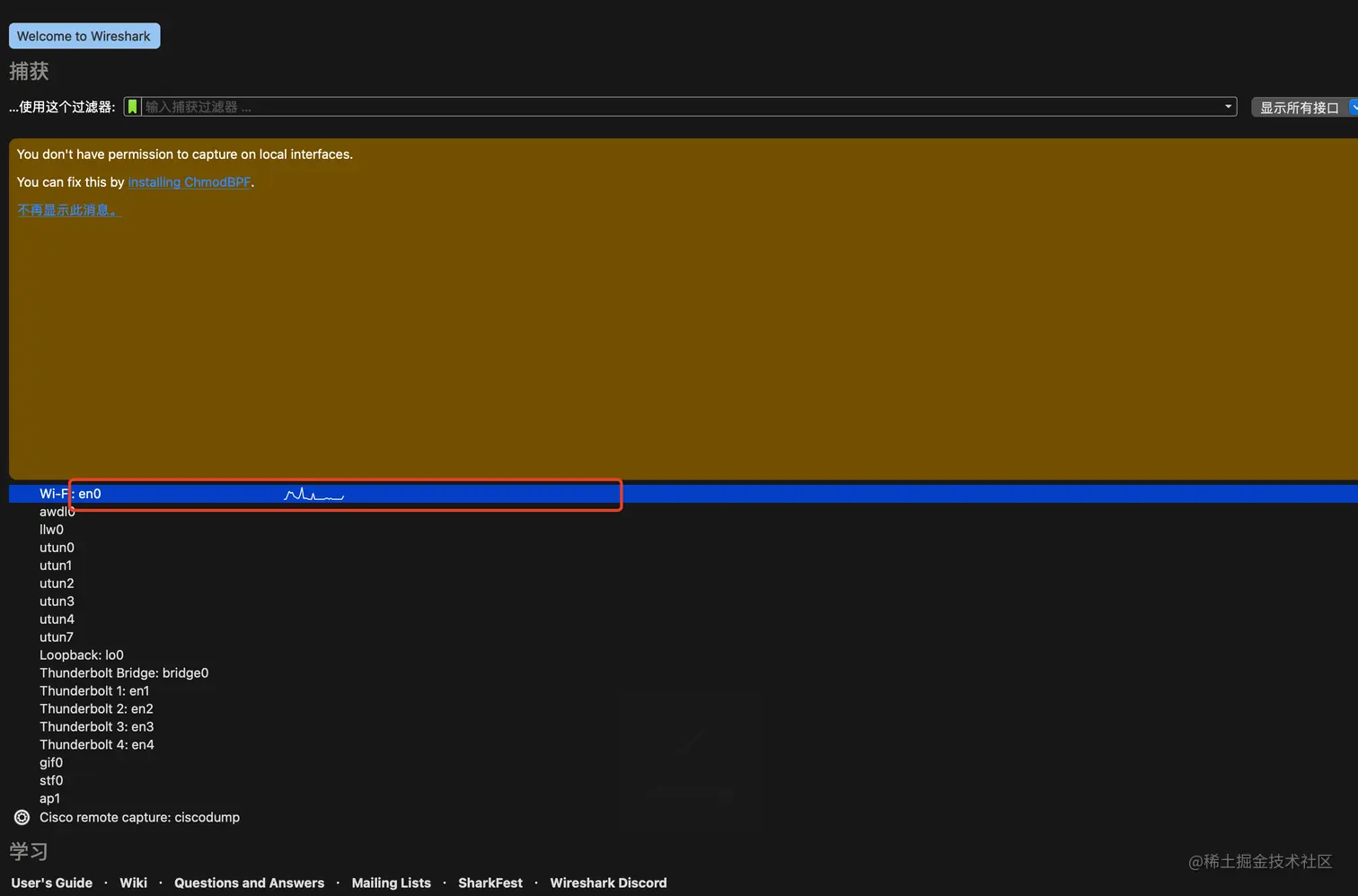Select the llw0 interface row
Image resolution: width=1358 pixels, height=896 pixels.
coord(683,530)
